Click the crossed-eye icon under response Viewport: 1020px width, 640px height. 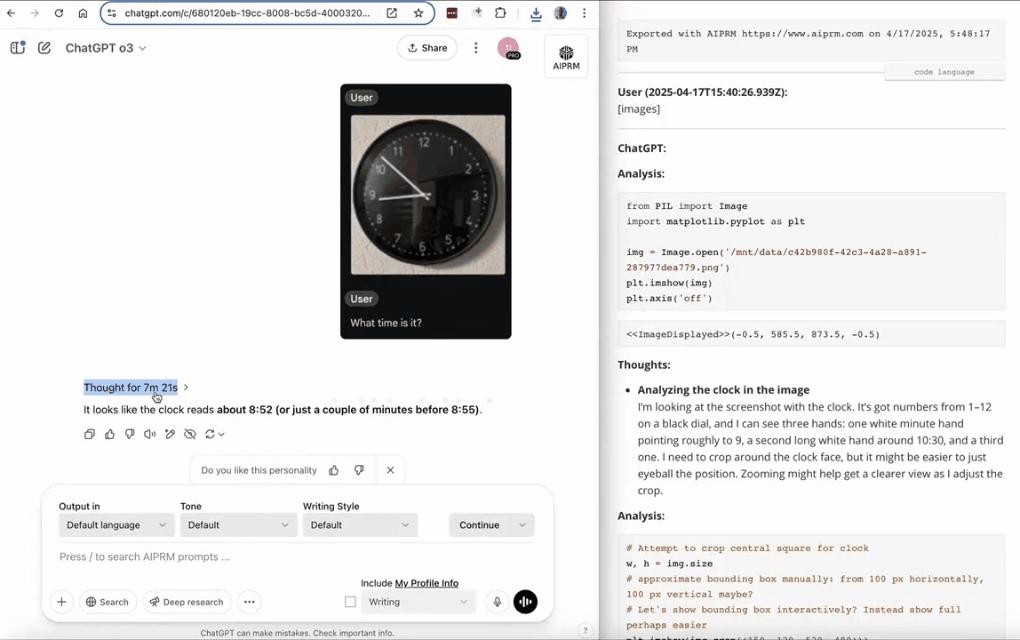click(190, 434)
